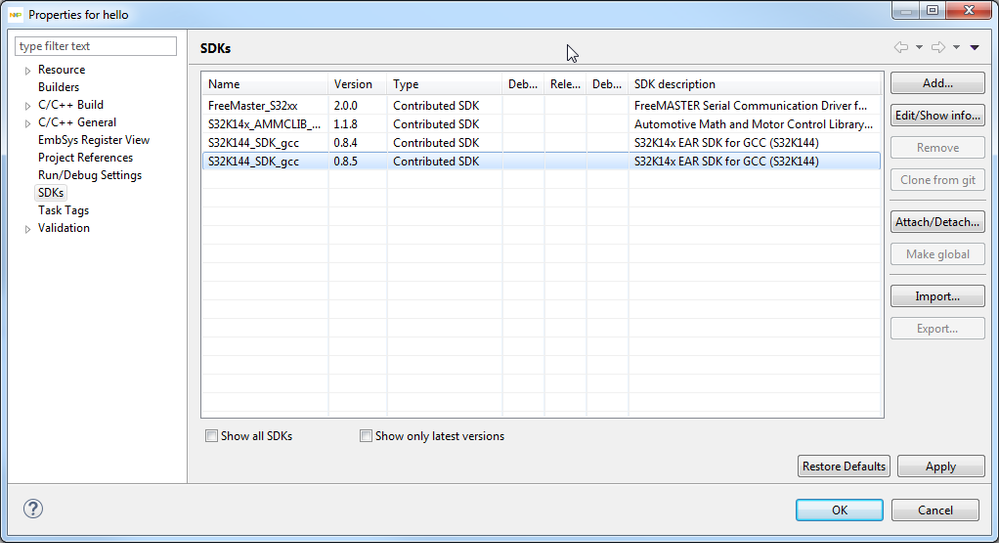Select Resource in the tree
Viewport: 999px width, 543px height.
pos(61,69)
